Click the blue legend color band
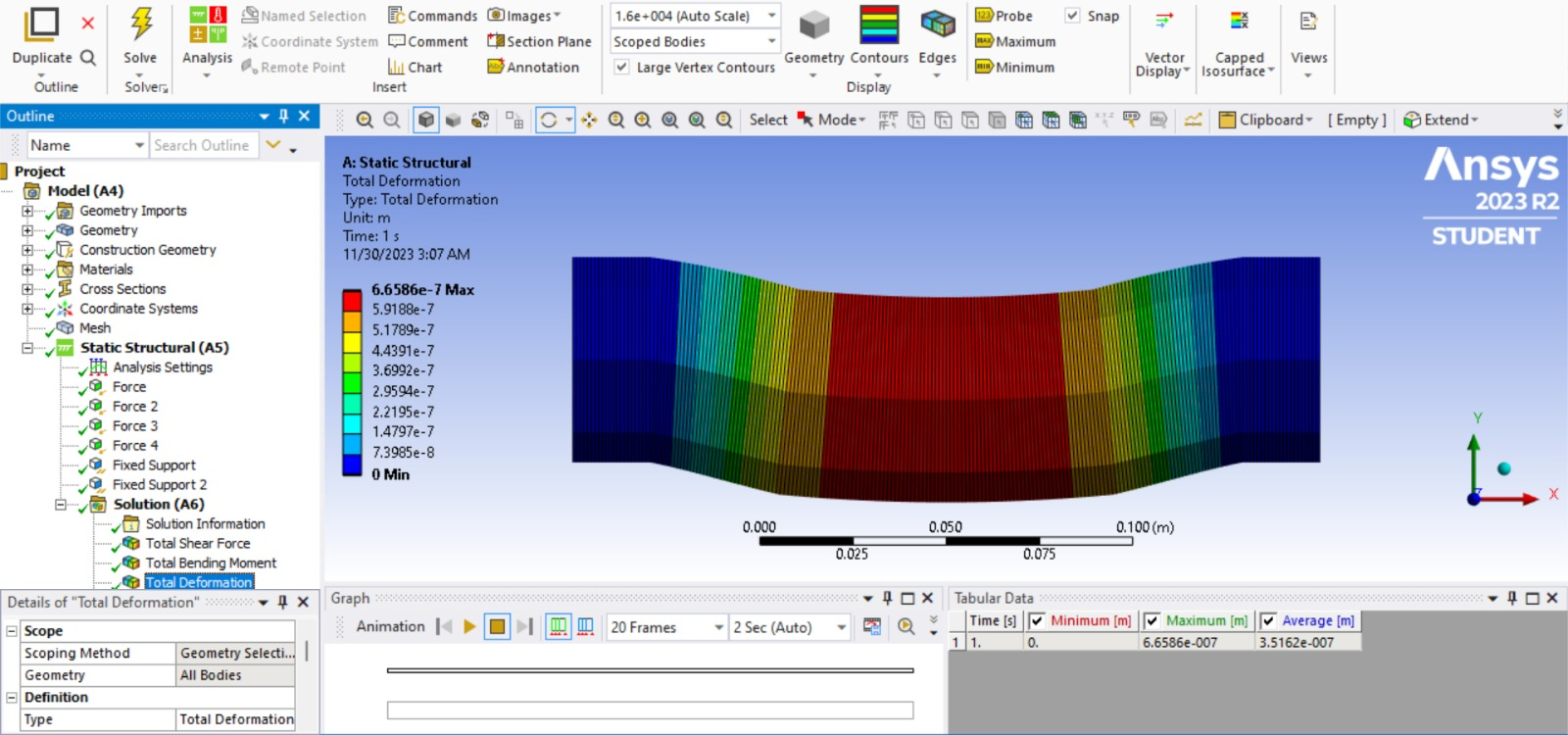 coord(352,465)
